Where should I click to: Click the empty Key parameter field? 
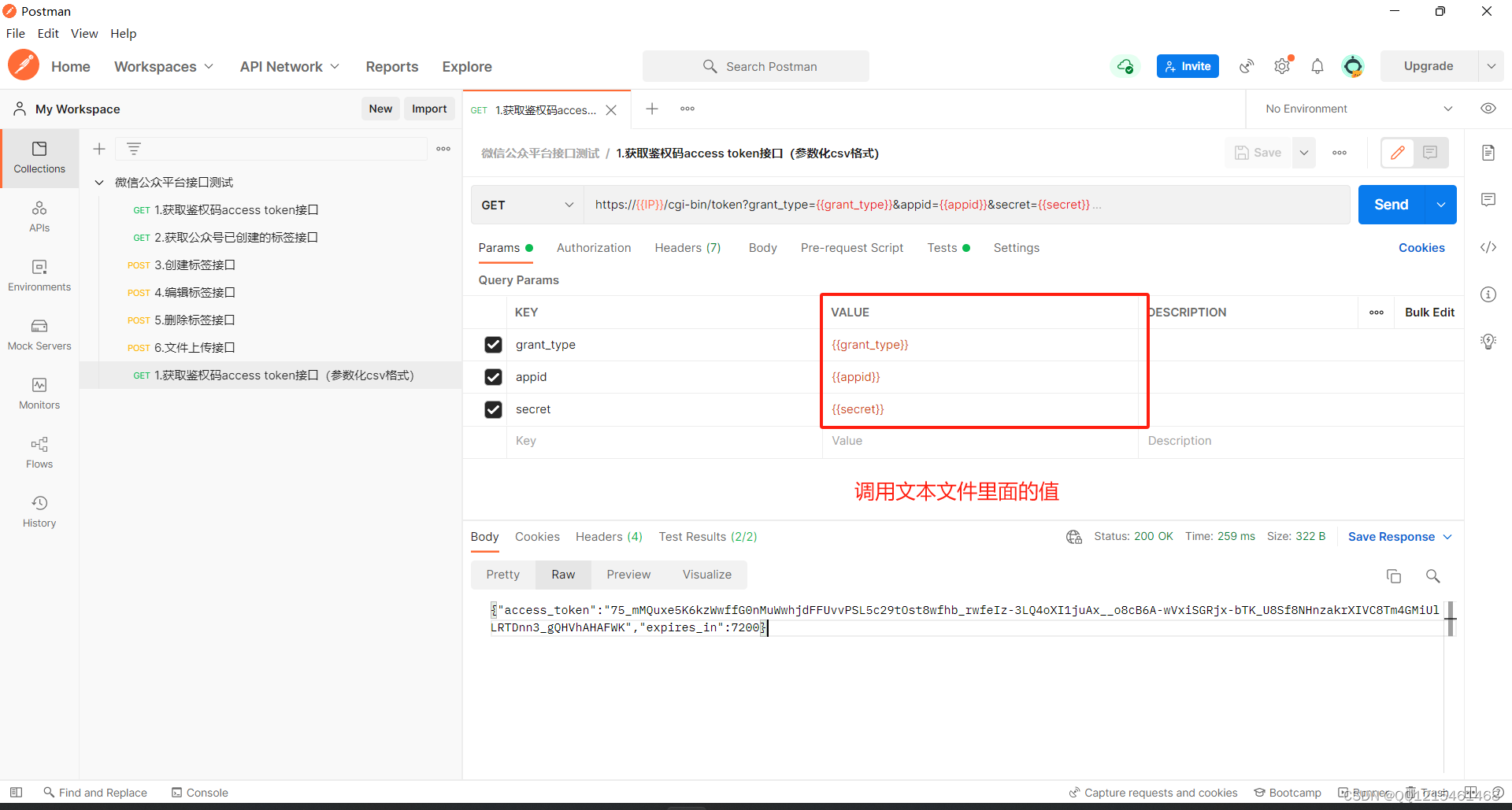(x=664, y=441)
